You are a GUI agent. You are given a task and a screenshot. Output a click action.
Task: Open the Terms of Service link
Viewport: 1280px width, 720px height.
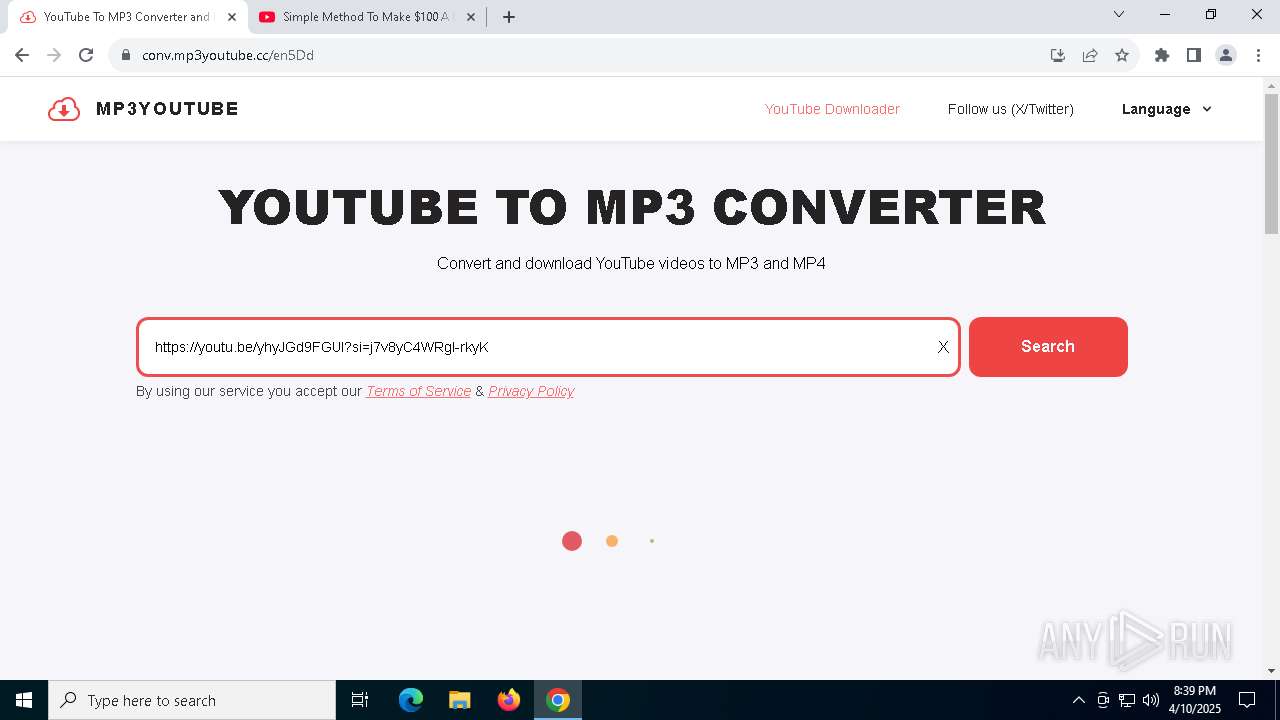click(418, 391)
